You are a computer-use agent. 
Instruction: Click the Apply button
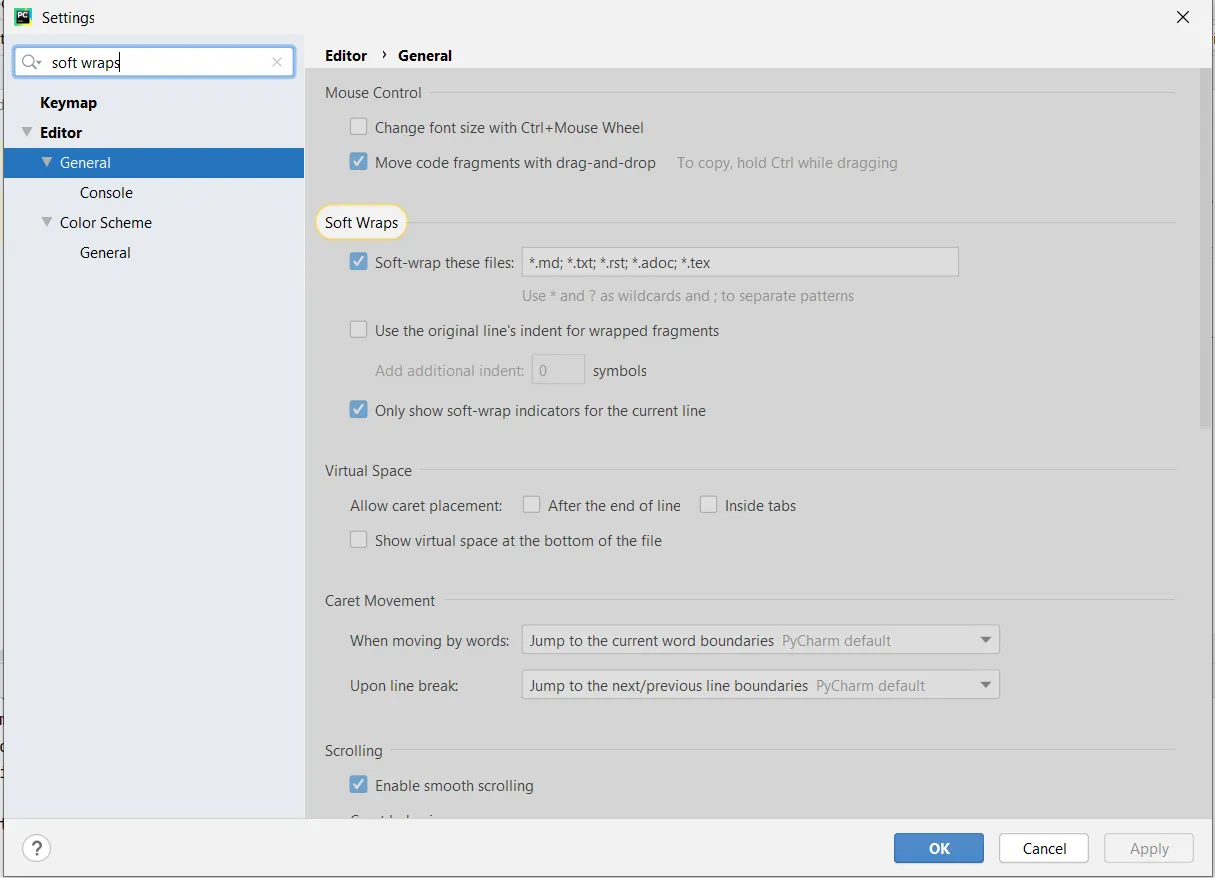pyautogui.click(x=1149, y=848)
